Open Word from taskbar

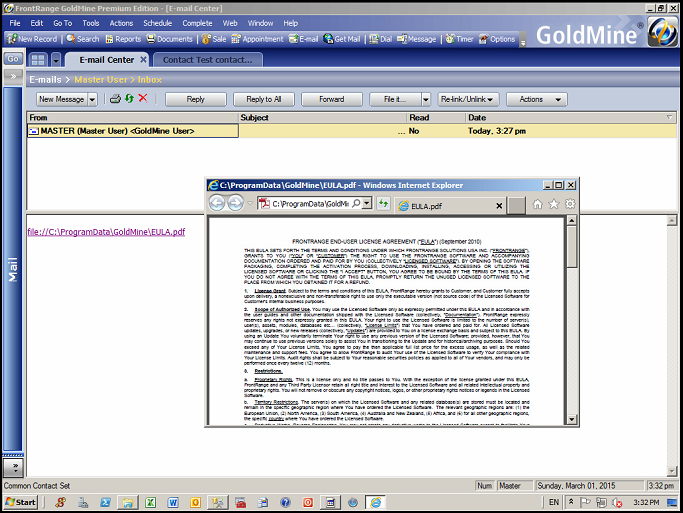click(x=173, y=502)
